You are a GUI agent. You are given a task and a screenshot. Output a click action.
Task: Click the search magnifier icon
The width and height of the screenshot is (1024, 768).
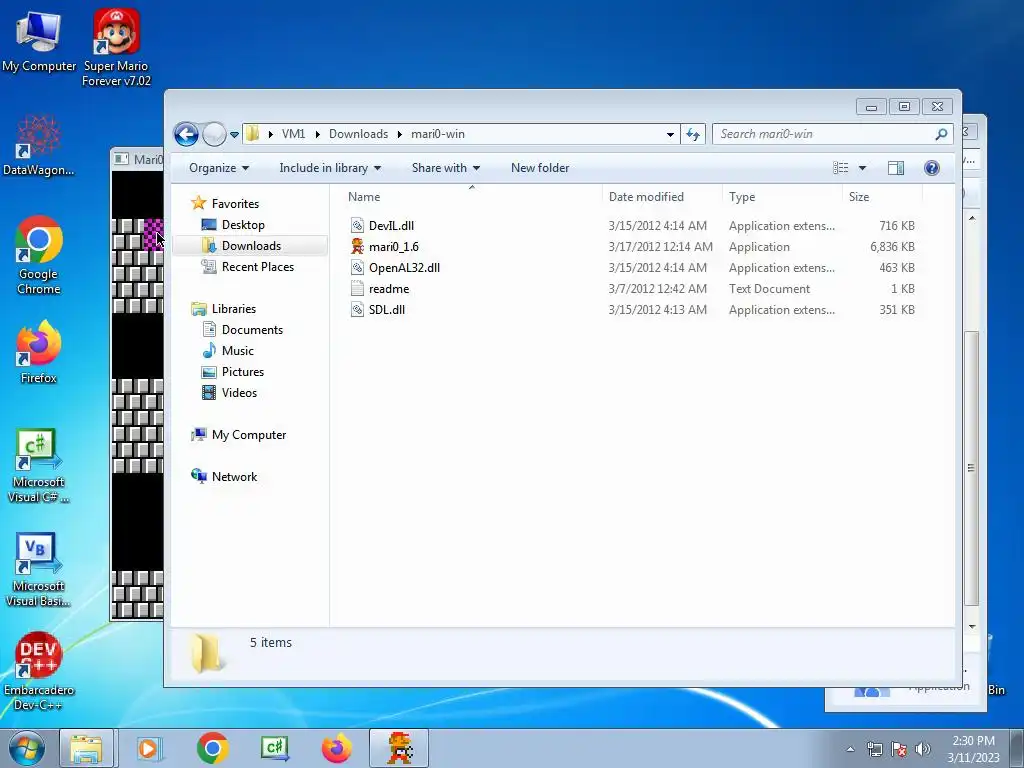tap(941, 135)
